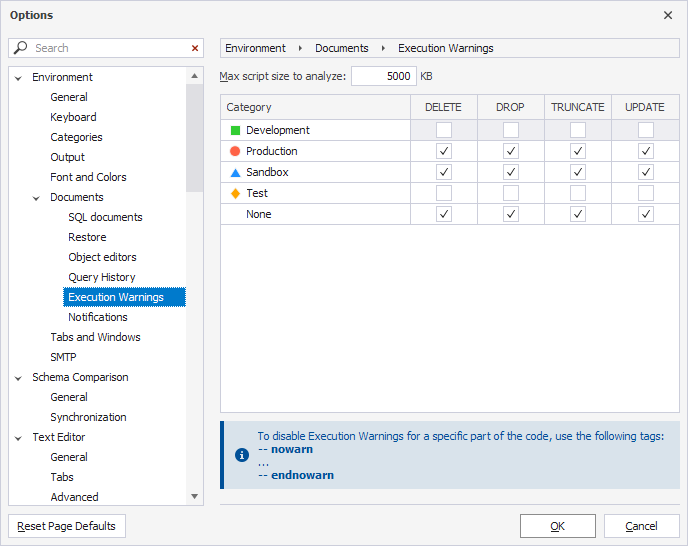Select Output in the options tree

[x=68, y=157]
